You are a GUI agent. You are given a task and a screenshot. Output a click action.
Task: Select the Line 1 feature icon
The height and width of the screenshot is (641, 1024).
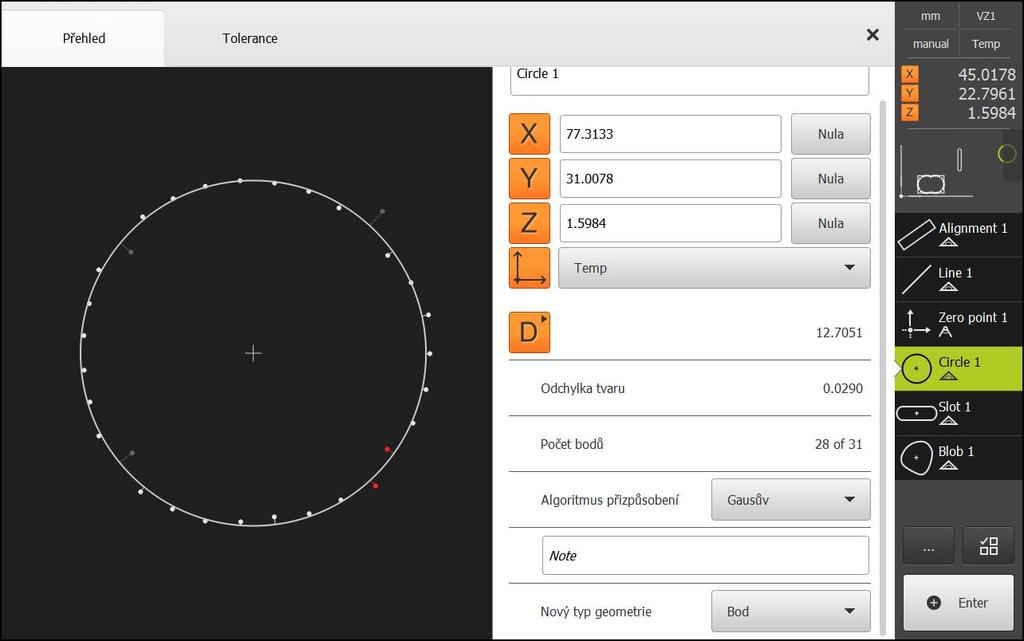tap(916, 279)
